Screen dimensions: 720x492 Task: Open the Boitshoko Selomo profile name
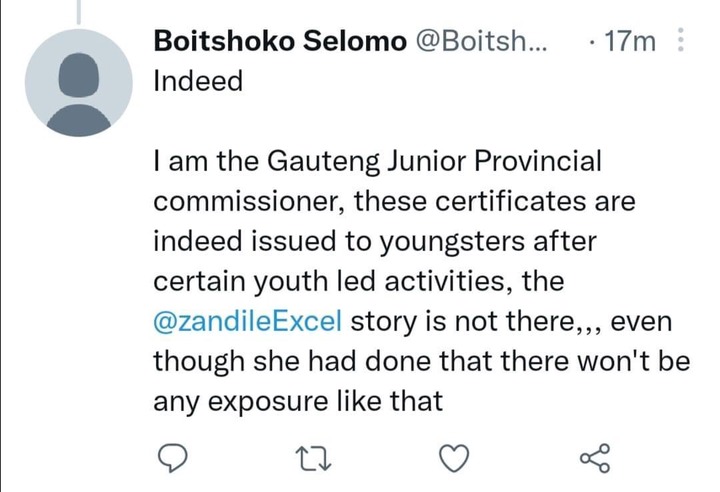[280, 41]
